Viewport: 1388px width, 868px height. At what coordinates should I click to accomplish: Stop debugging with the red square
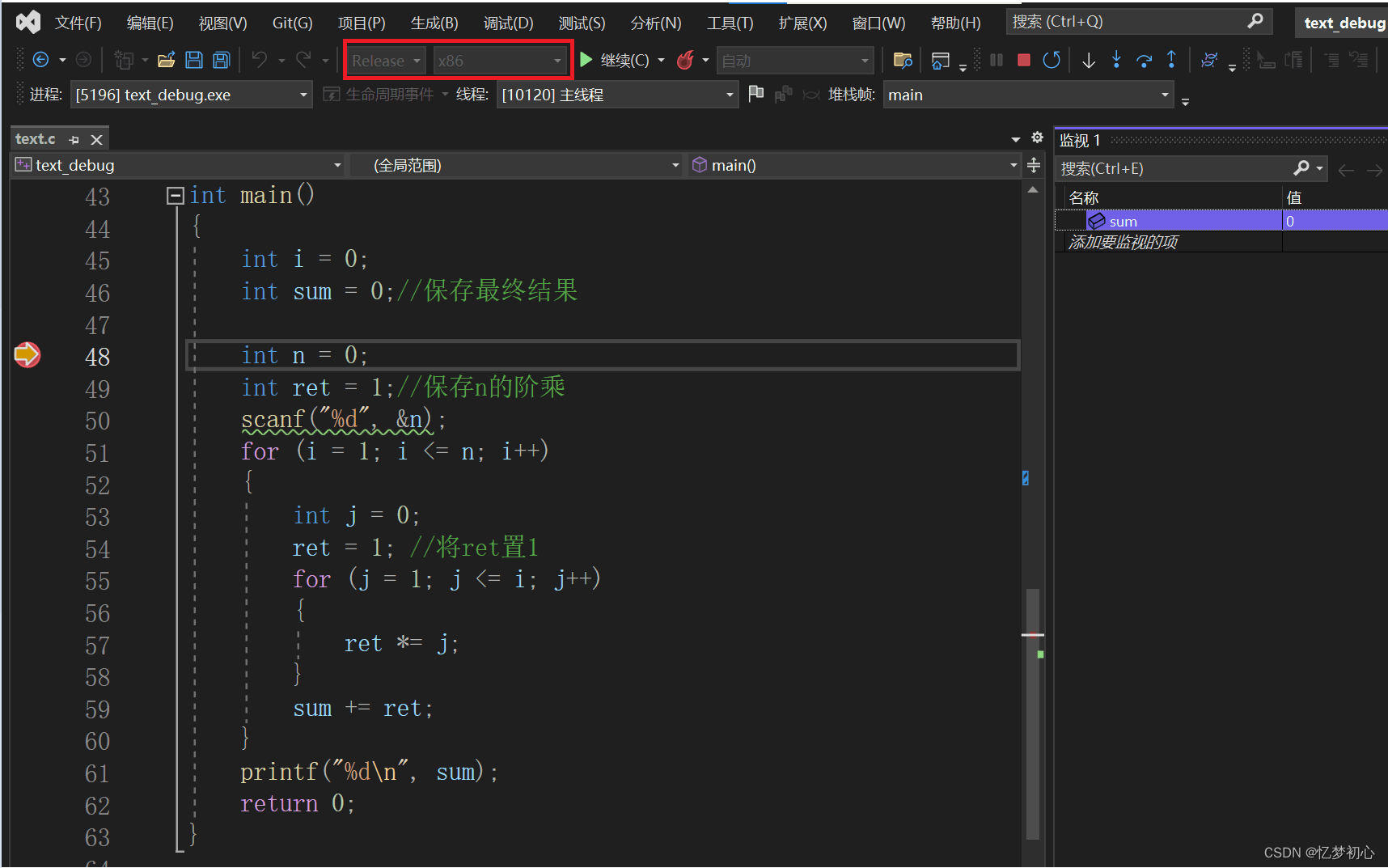(x=1023, y=60)
